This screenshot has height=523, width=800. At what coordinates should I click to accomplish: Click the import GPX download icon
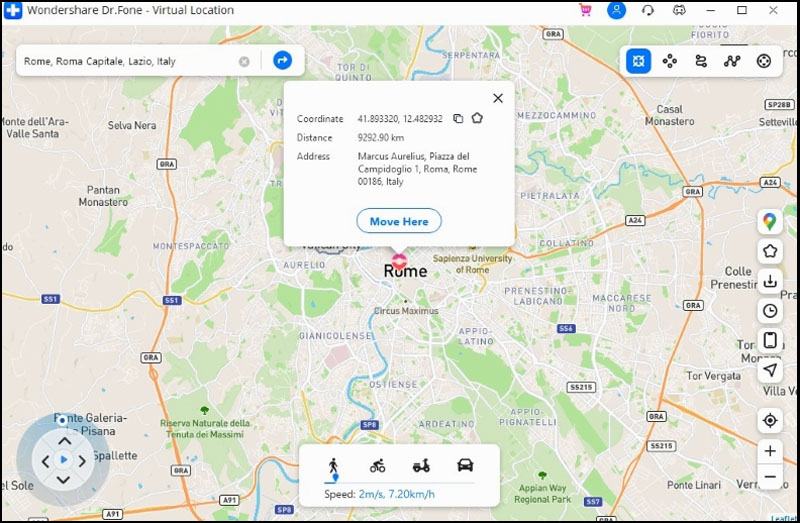770,281
